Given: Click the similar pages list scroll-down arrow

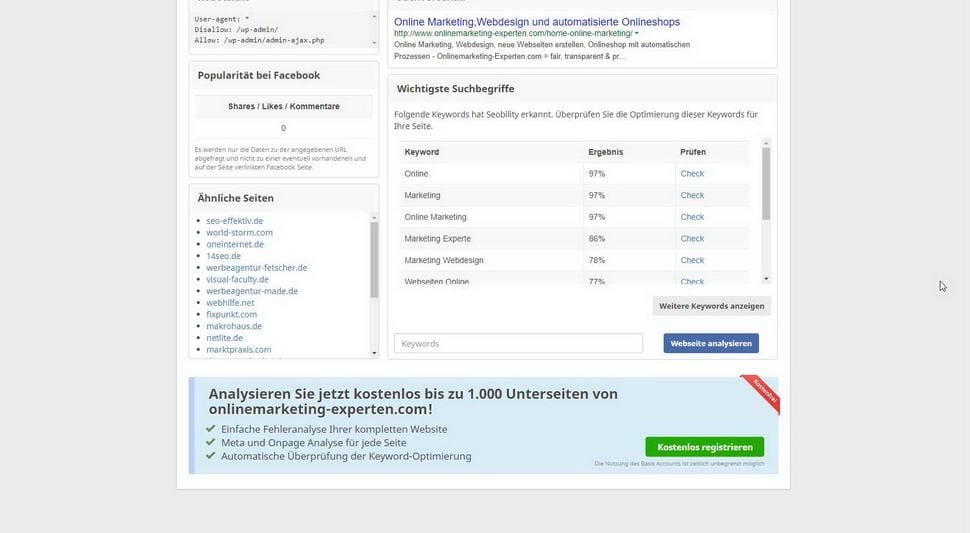Looking at the screenshot, I should pos(374,352).
